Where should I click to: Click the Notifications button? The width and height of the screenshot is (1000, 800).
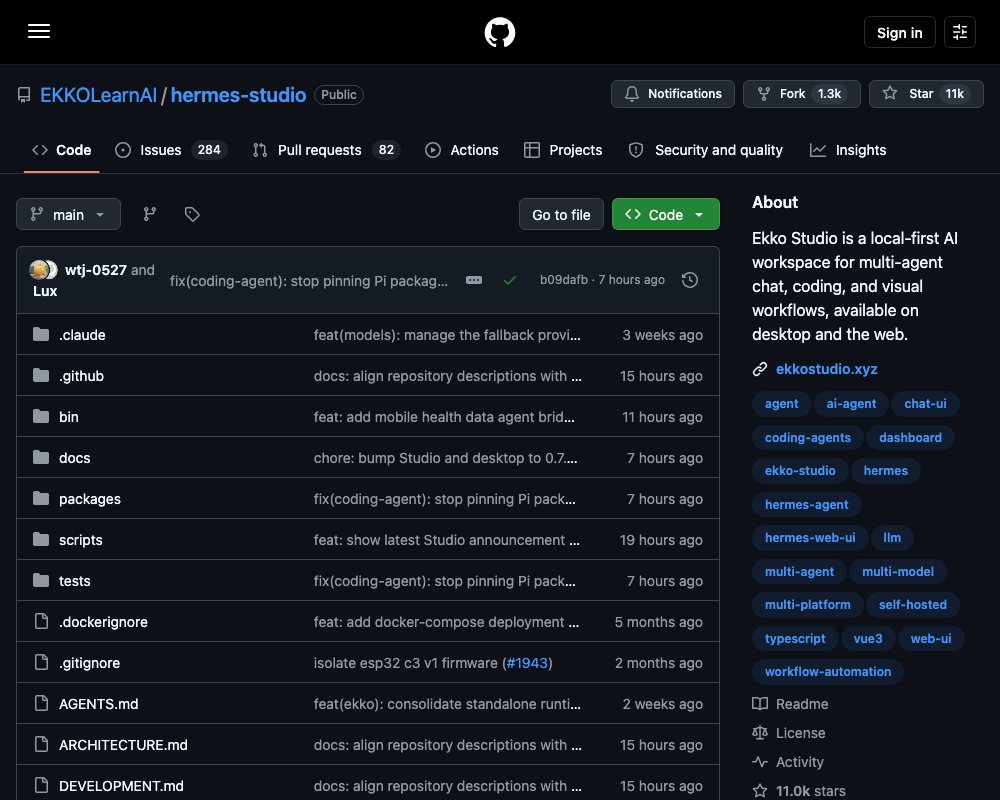pos(673,94)
